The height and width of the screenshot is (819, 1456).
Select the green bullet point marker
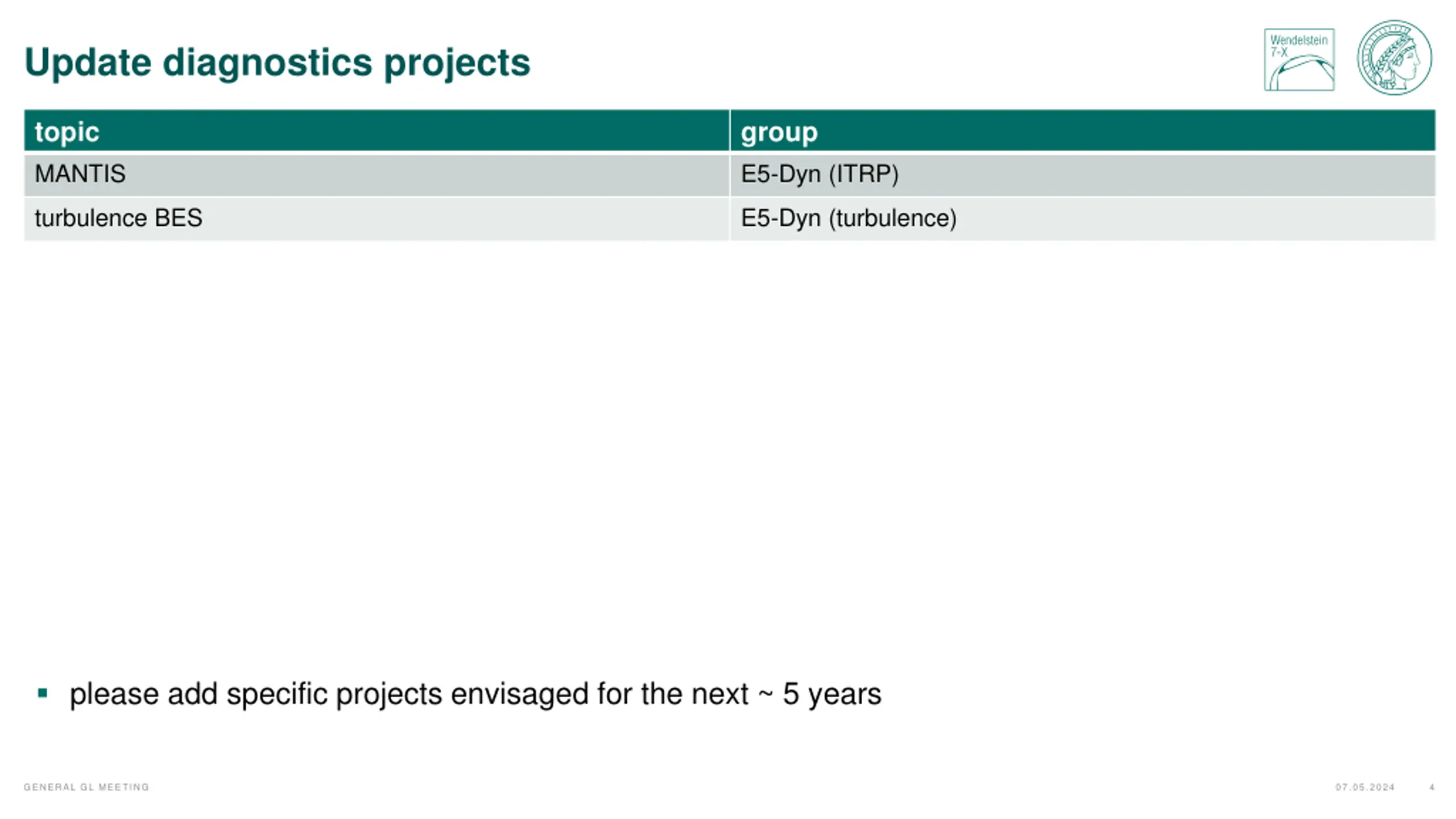click(x=43, y=693)
